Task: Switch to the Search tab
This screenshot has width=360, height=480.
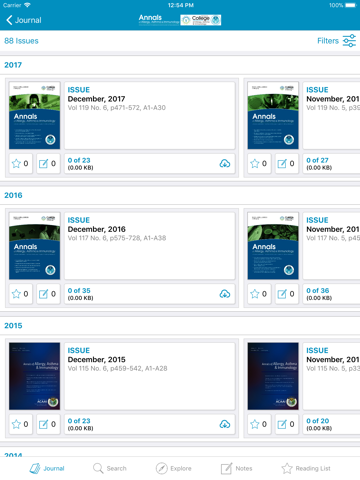Action: (x=110, y=468)
